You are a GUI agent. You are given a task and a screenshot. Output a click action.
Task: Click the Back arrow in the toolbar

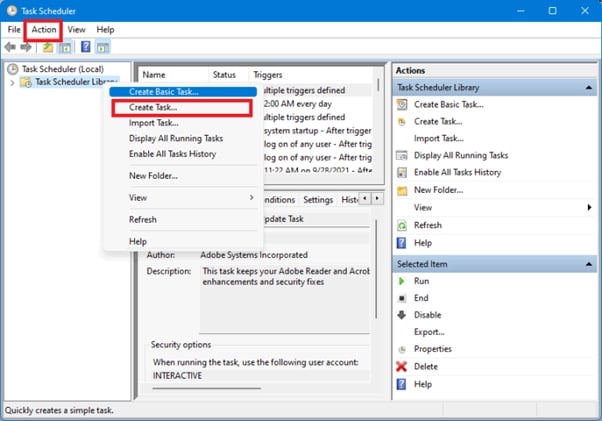[11, 47]
